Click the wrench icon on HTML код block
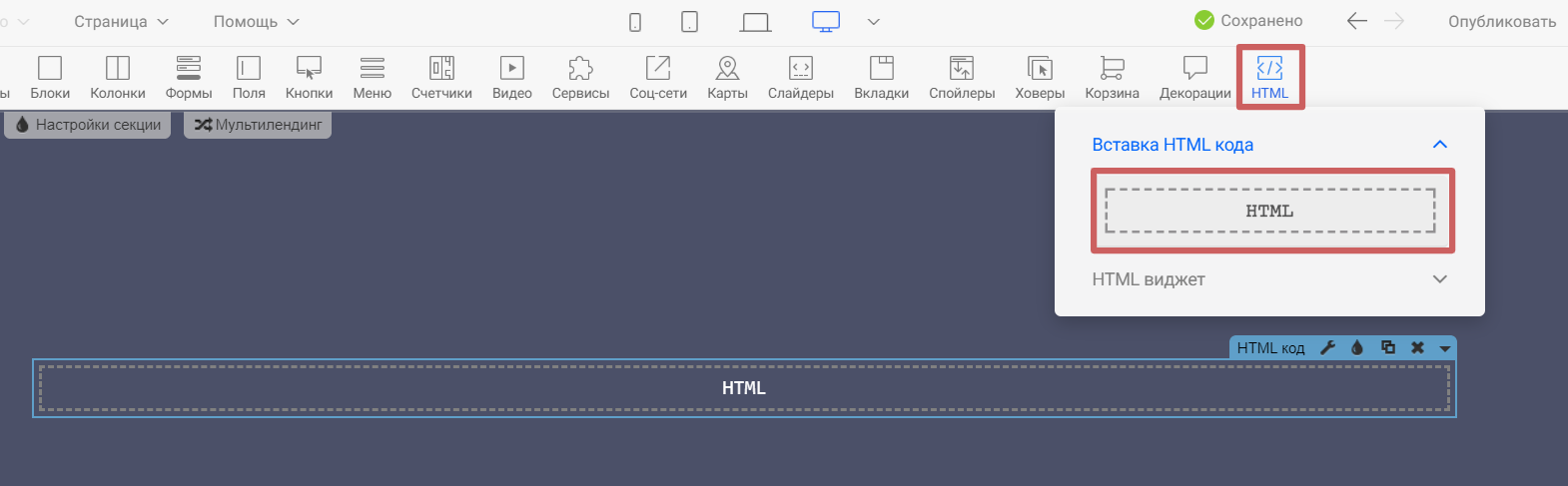1568x486 pixels. tap(1327, 347)
